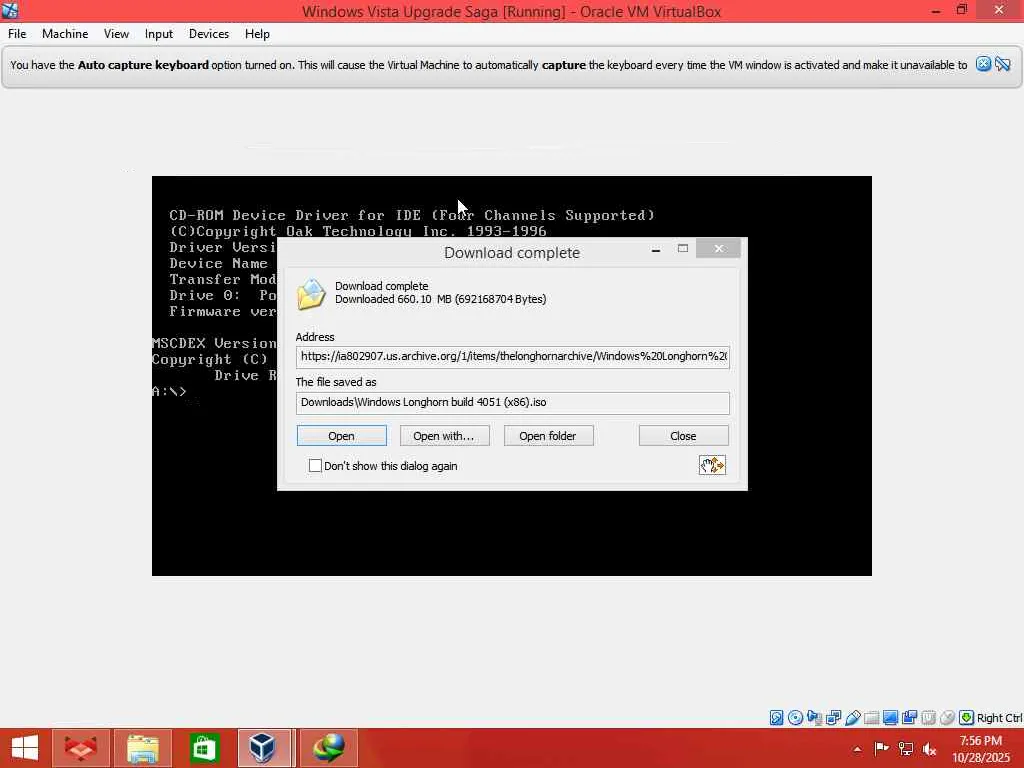Click the Right Ctrl host key label
The width and height of the screenshot is (1024, 768).
click(x=999, y=718)
